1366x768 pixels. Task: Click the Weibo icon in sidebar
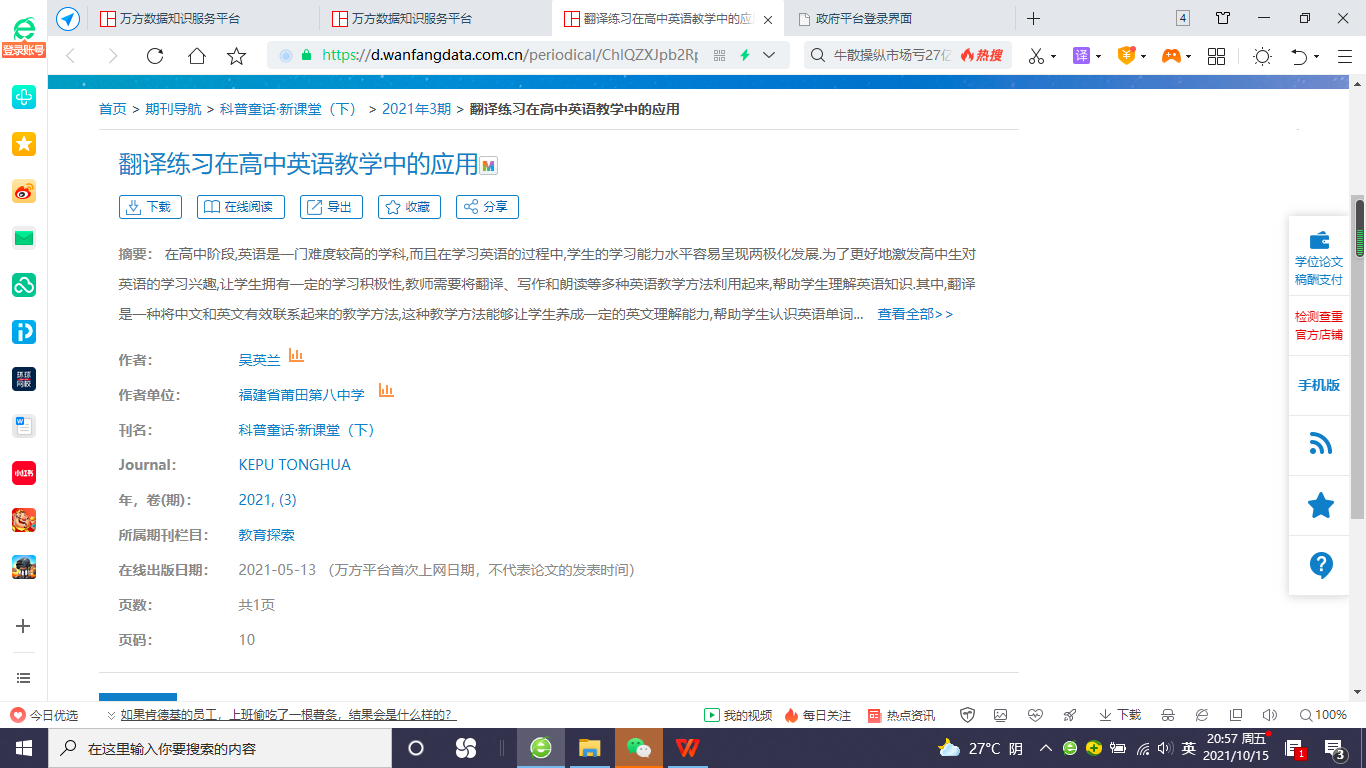(24, 191)
